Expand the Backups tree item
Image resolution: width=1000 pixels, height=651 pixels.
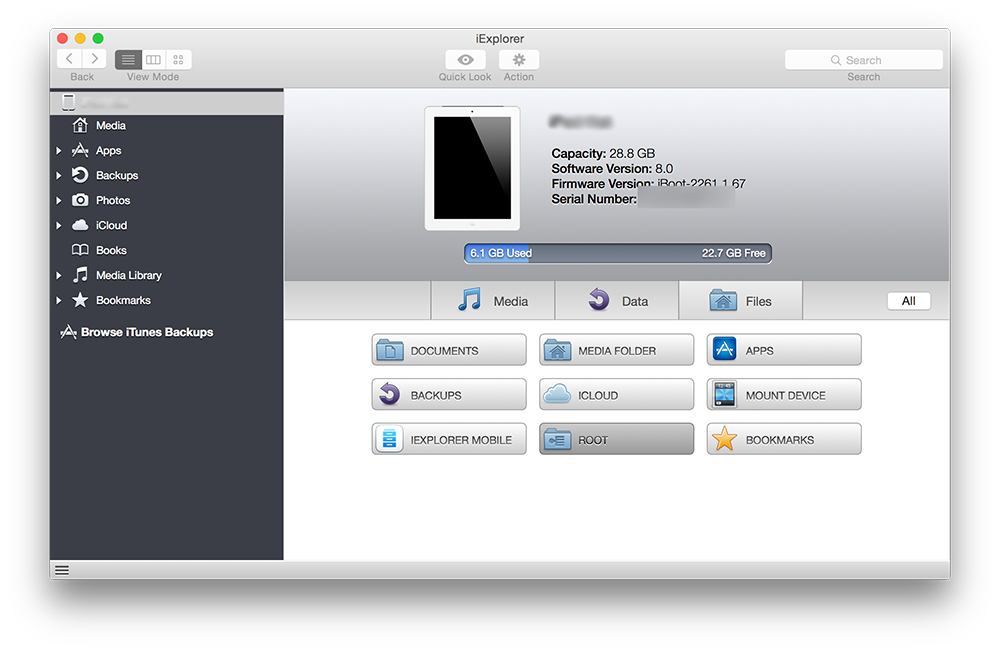tap(59, 176)
